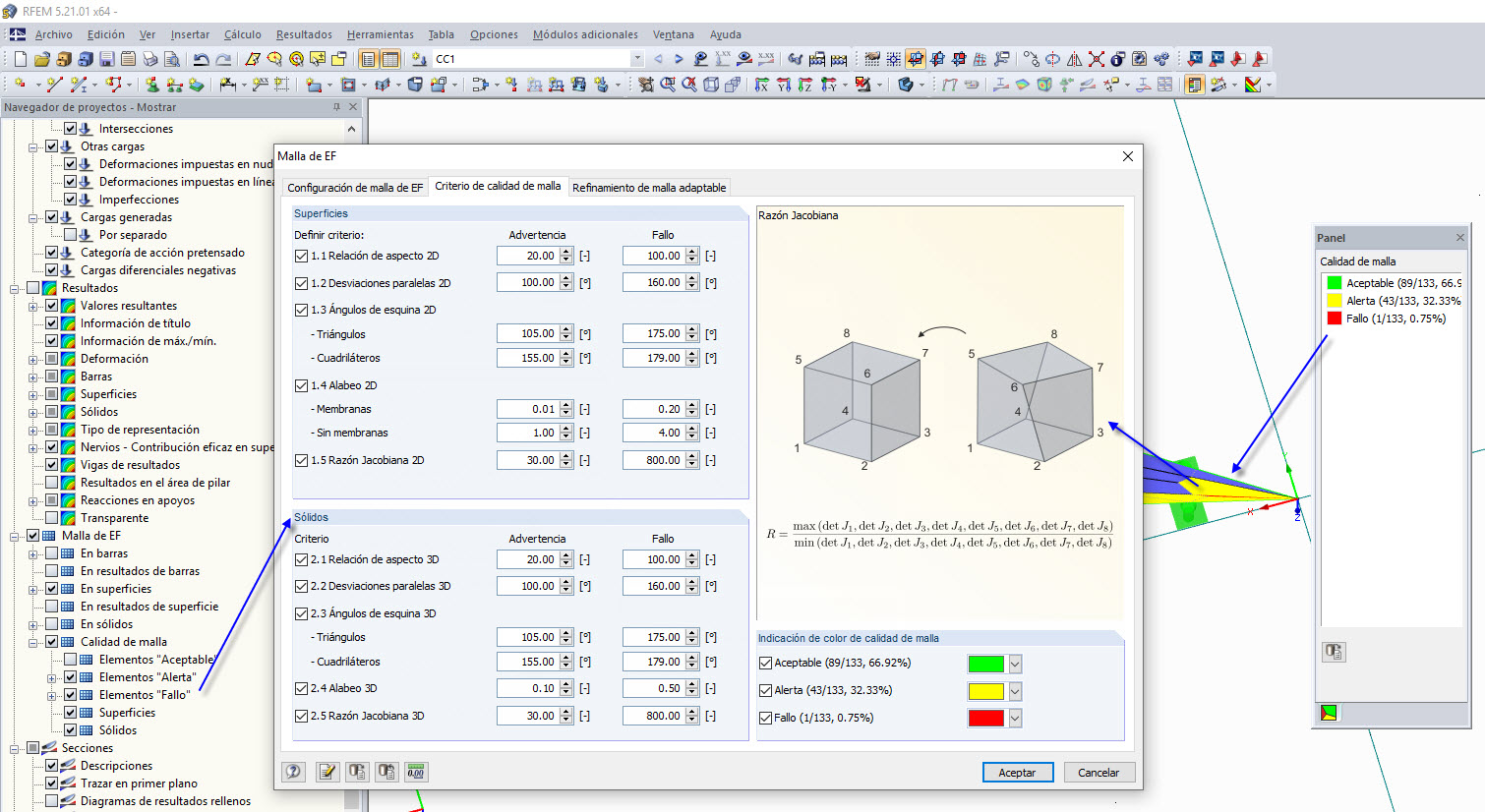Close the Malla de EF dialog

[x=1128, y=156]
